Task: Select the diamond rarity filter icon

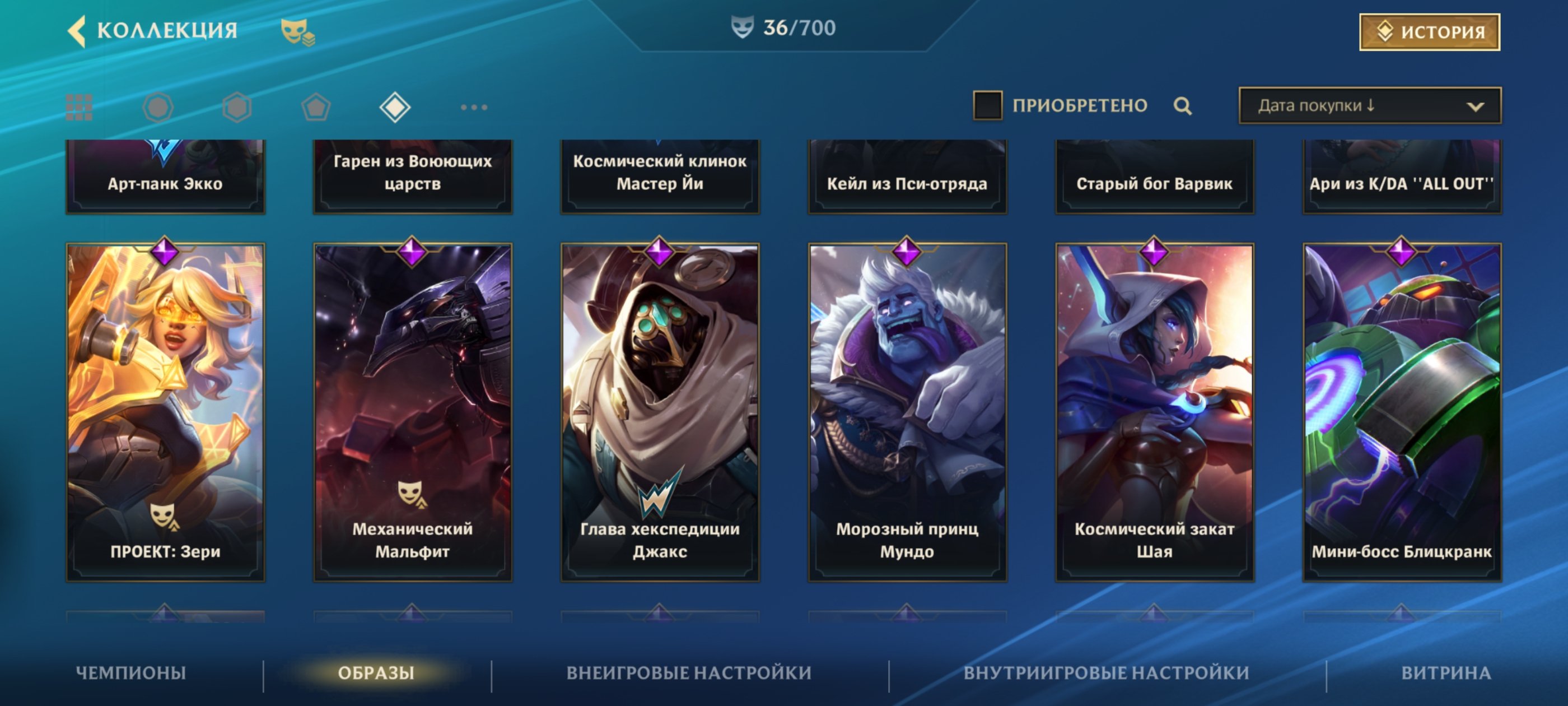Action: [x=395, y=107]
